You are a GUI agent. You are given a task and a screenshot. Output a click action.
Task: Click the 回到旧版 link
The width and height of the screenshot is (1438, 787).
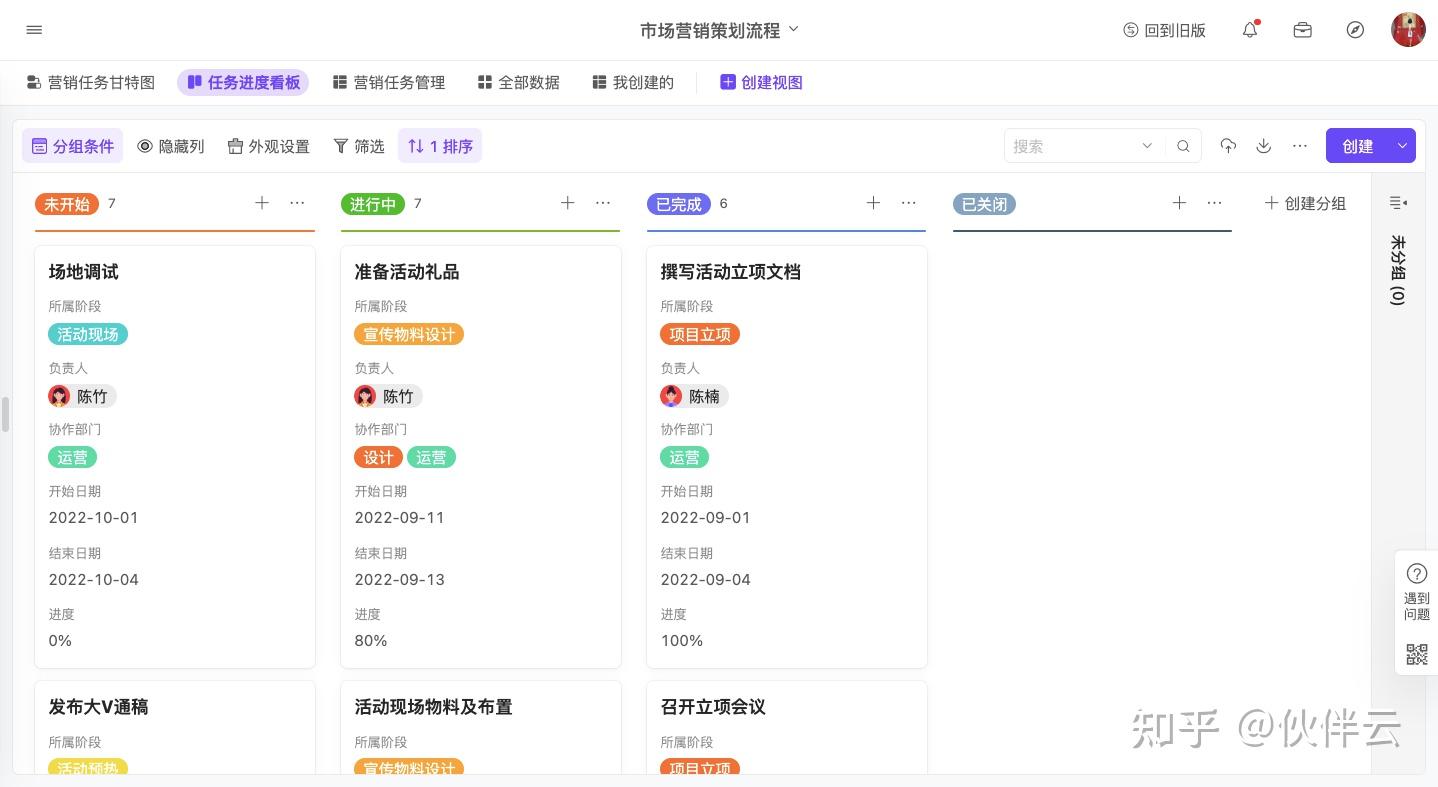tap(1164, 30)
